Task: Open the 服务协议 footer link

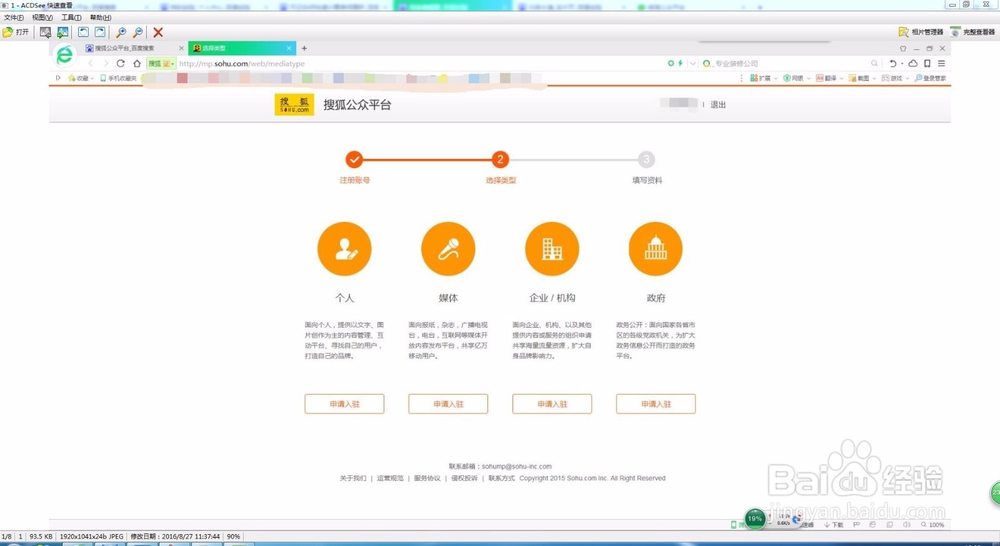Action: 427,478
